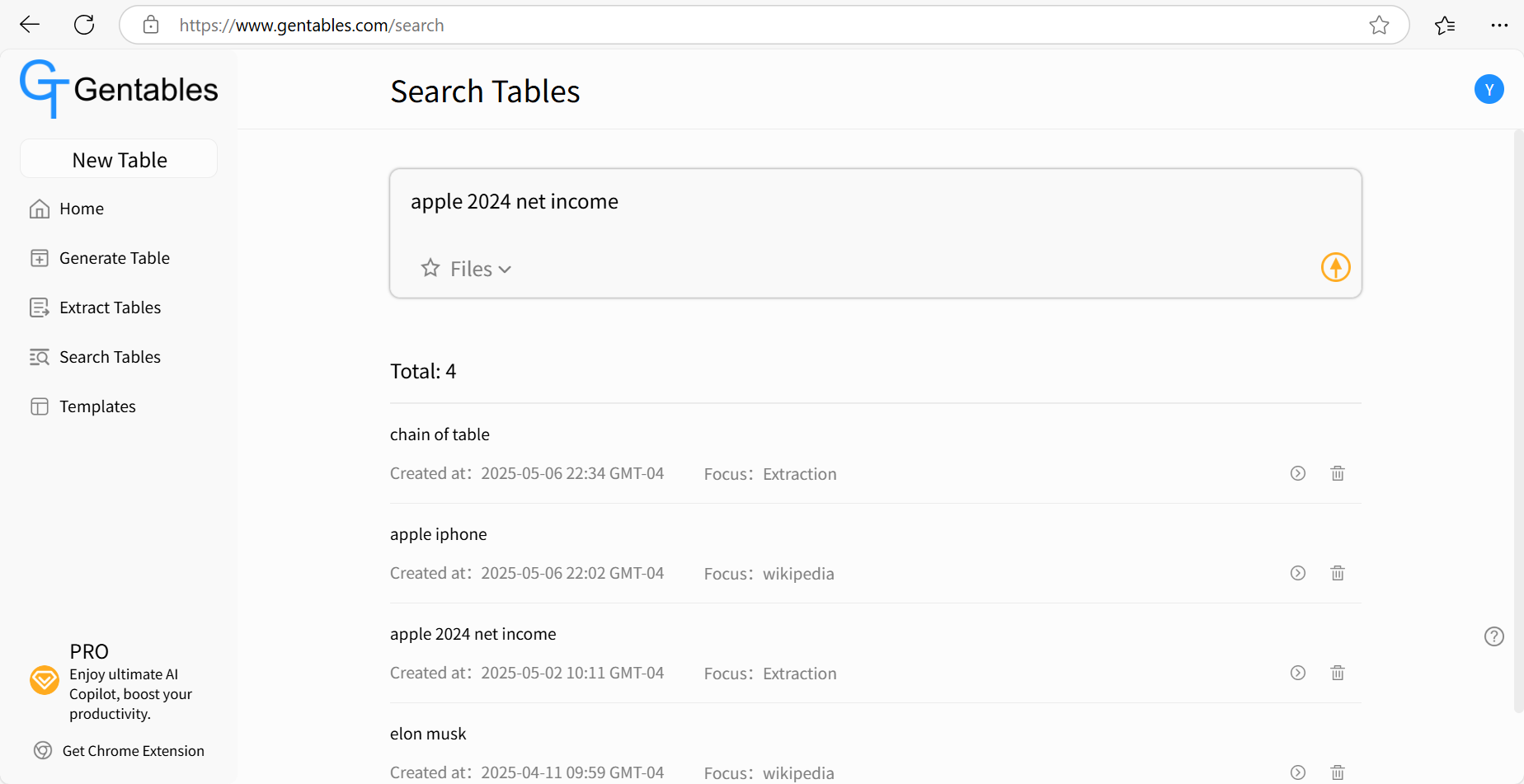Delete the chain of table entry
Screen dimensions: 1524x784
1337,473
